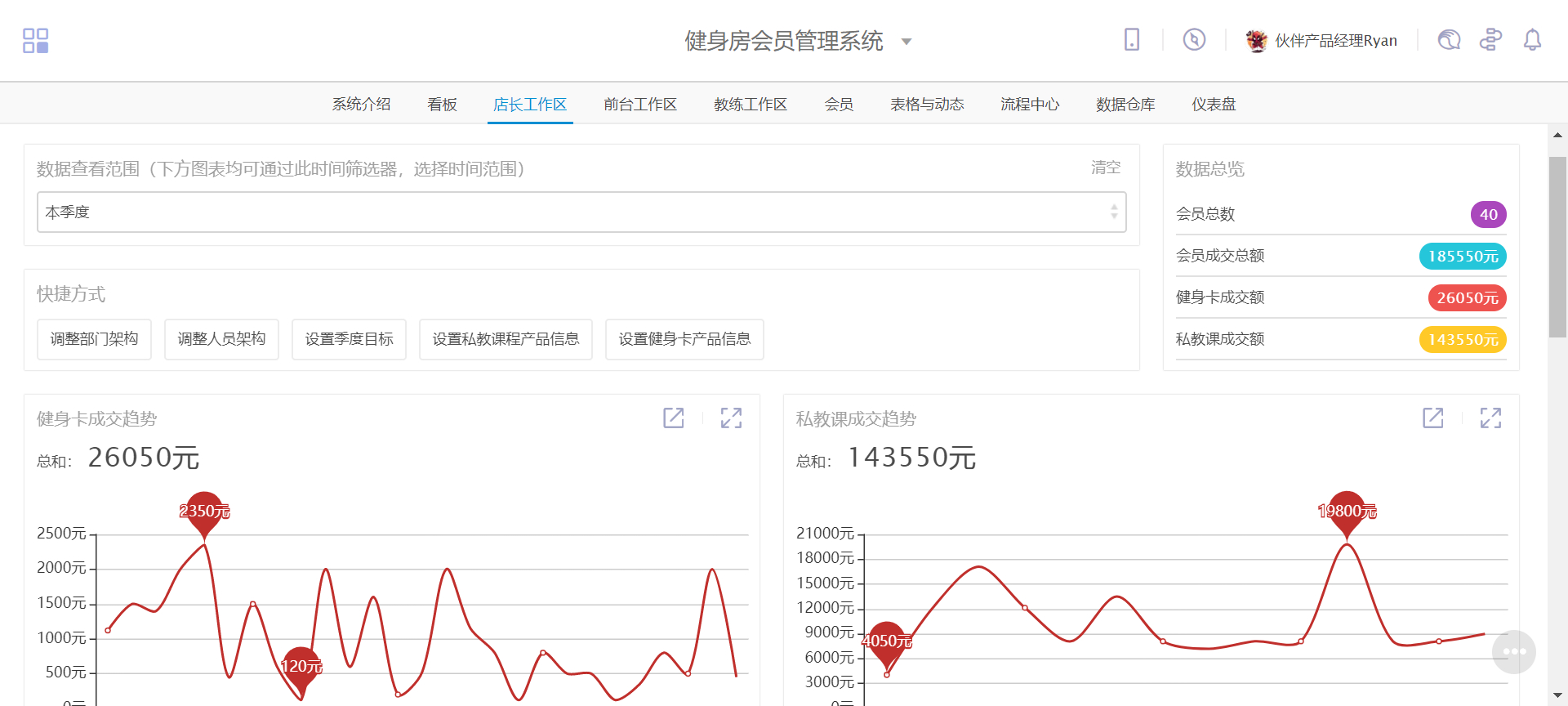Open the 本季度 time range selector
The height and width of the screenshot is (706, 1568).
point(581,212)
